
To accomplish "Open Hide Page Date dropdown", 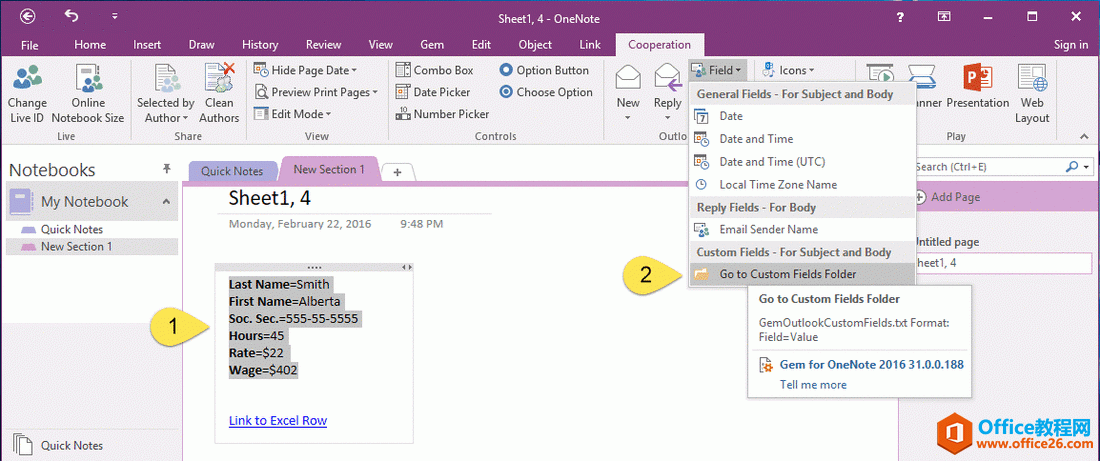I will tap(305, 70).
